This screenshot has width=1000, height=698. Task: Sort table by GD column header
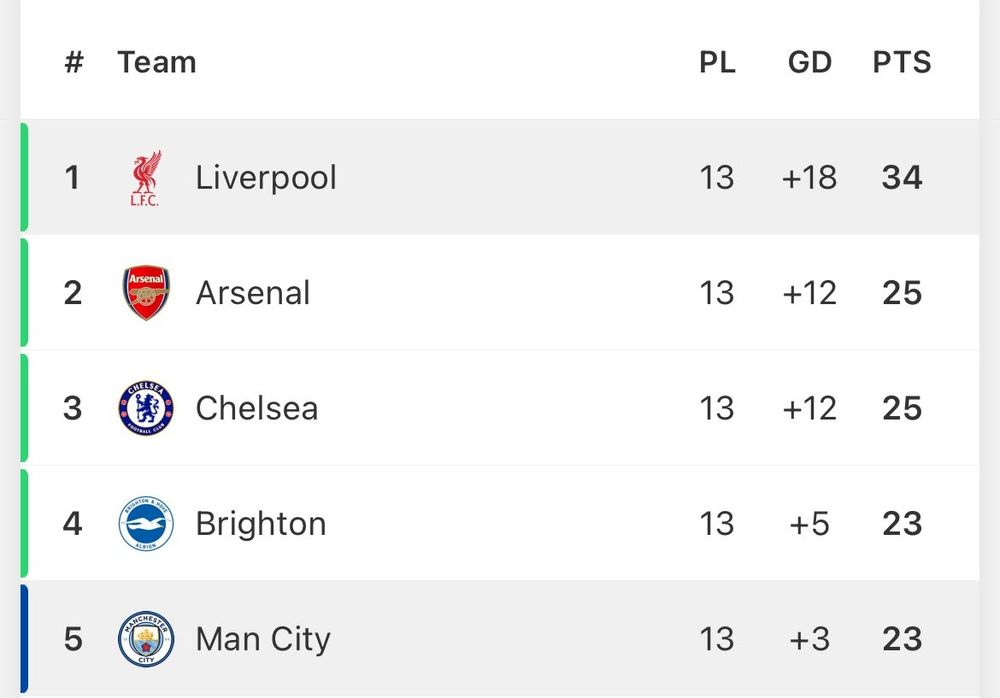(x=810, y=63)
